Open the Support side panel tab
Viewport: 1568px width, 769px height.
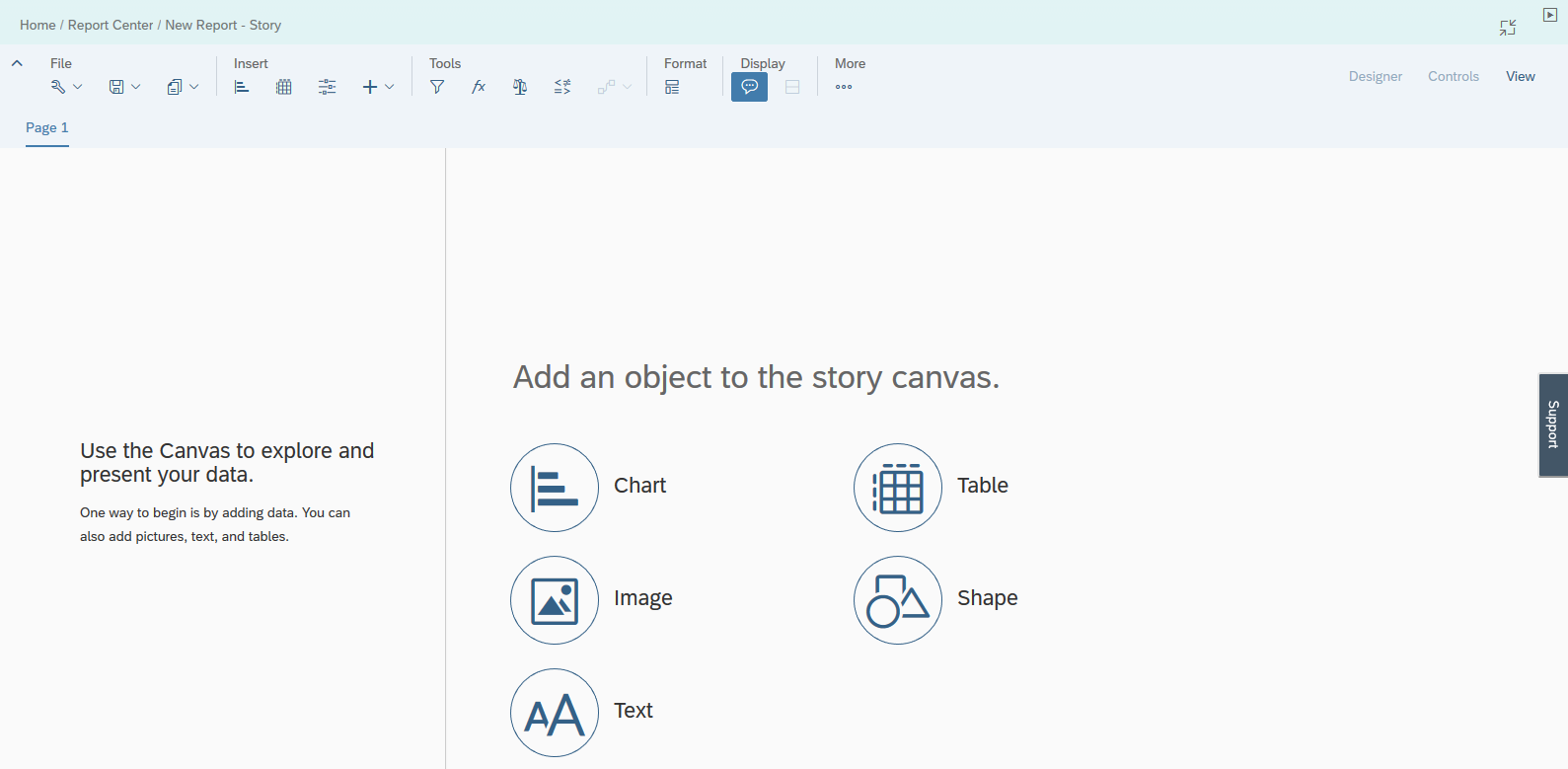pos(1553,425)
